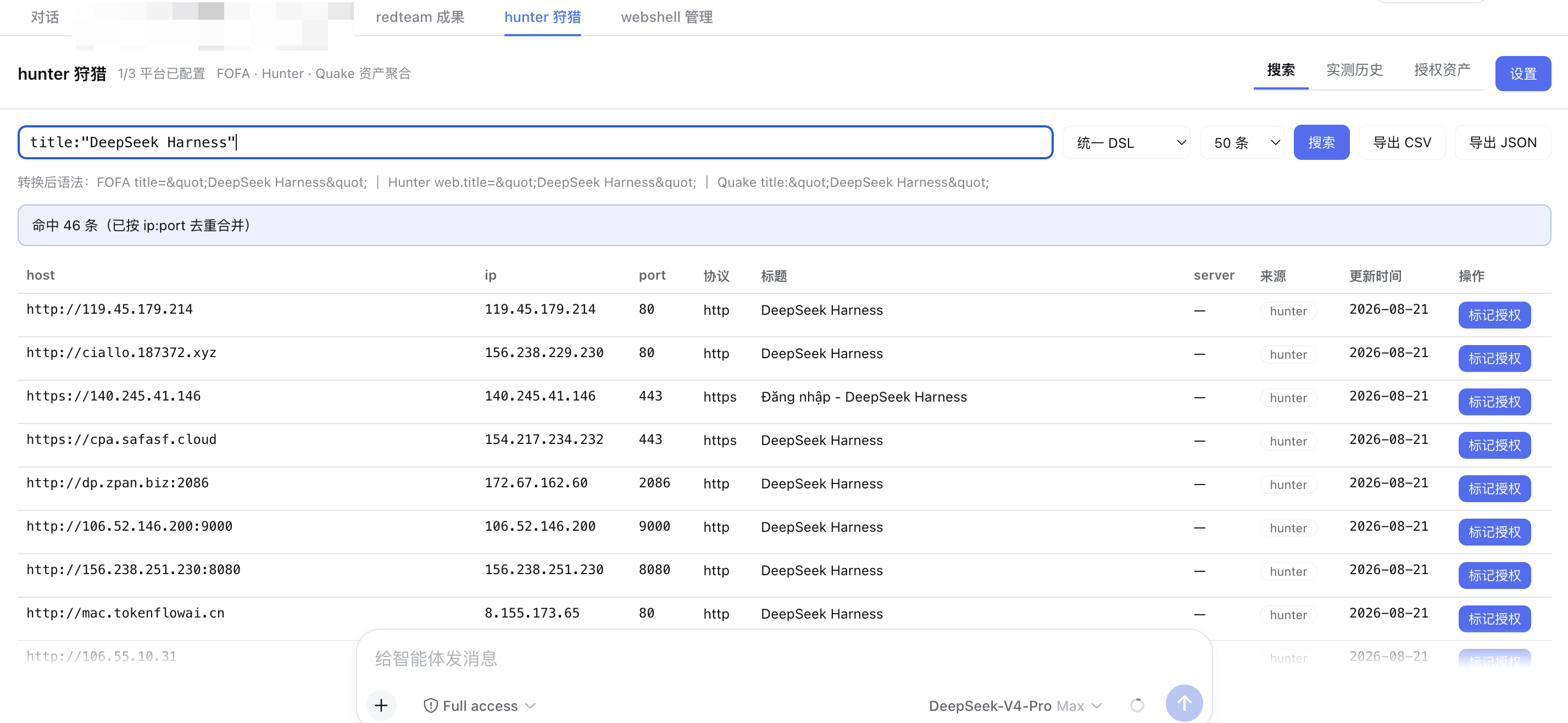
Task: Click IP cell 172.67.162.60
Action: pos(536,482)
